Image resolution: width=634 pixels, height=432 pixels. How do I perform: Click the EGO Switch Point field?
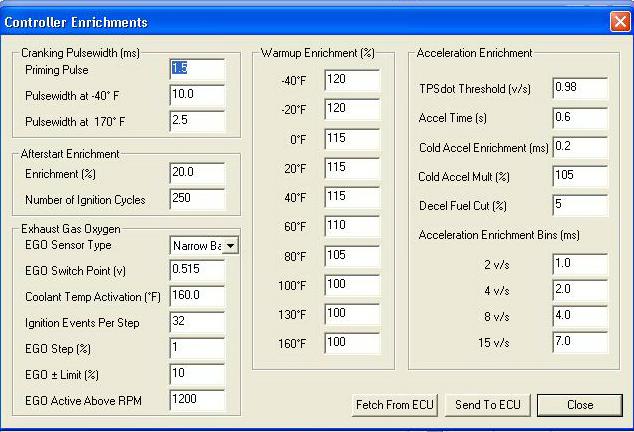tap(197, 270)
